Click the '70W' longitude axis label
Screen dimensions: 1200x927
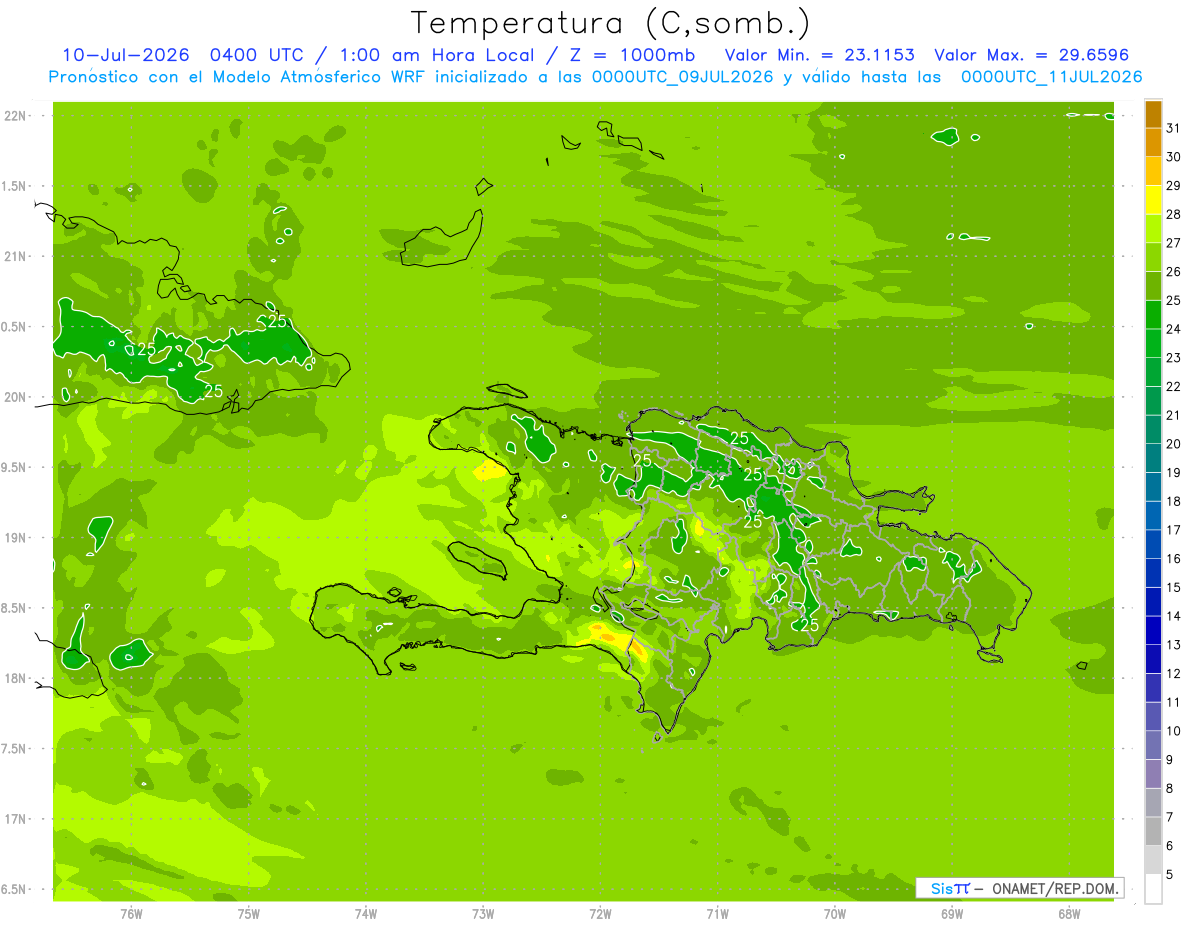(835, 914)
